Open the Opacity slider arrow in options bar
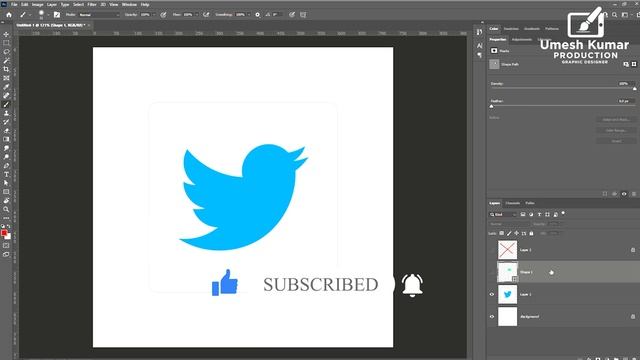 click(154, 15)
